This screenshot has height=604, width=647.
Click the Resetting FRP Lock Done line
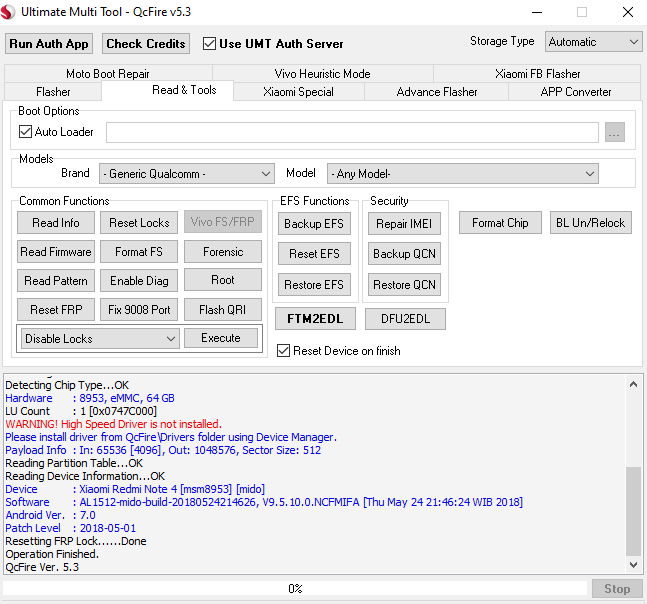[x=76, y=541]
